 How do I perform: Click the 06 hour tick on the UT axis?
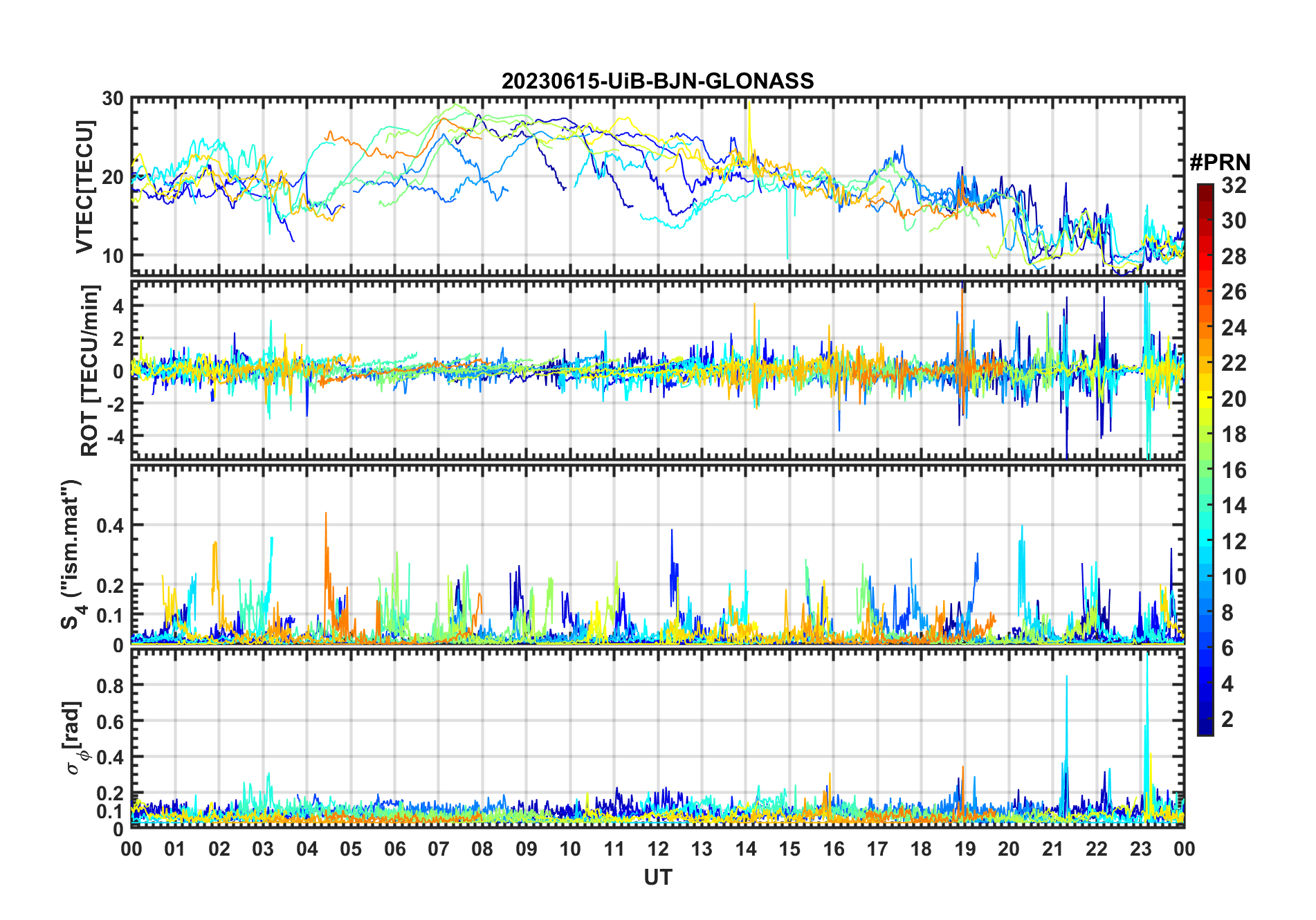pyautogui.click(x=394, y=849)
